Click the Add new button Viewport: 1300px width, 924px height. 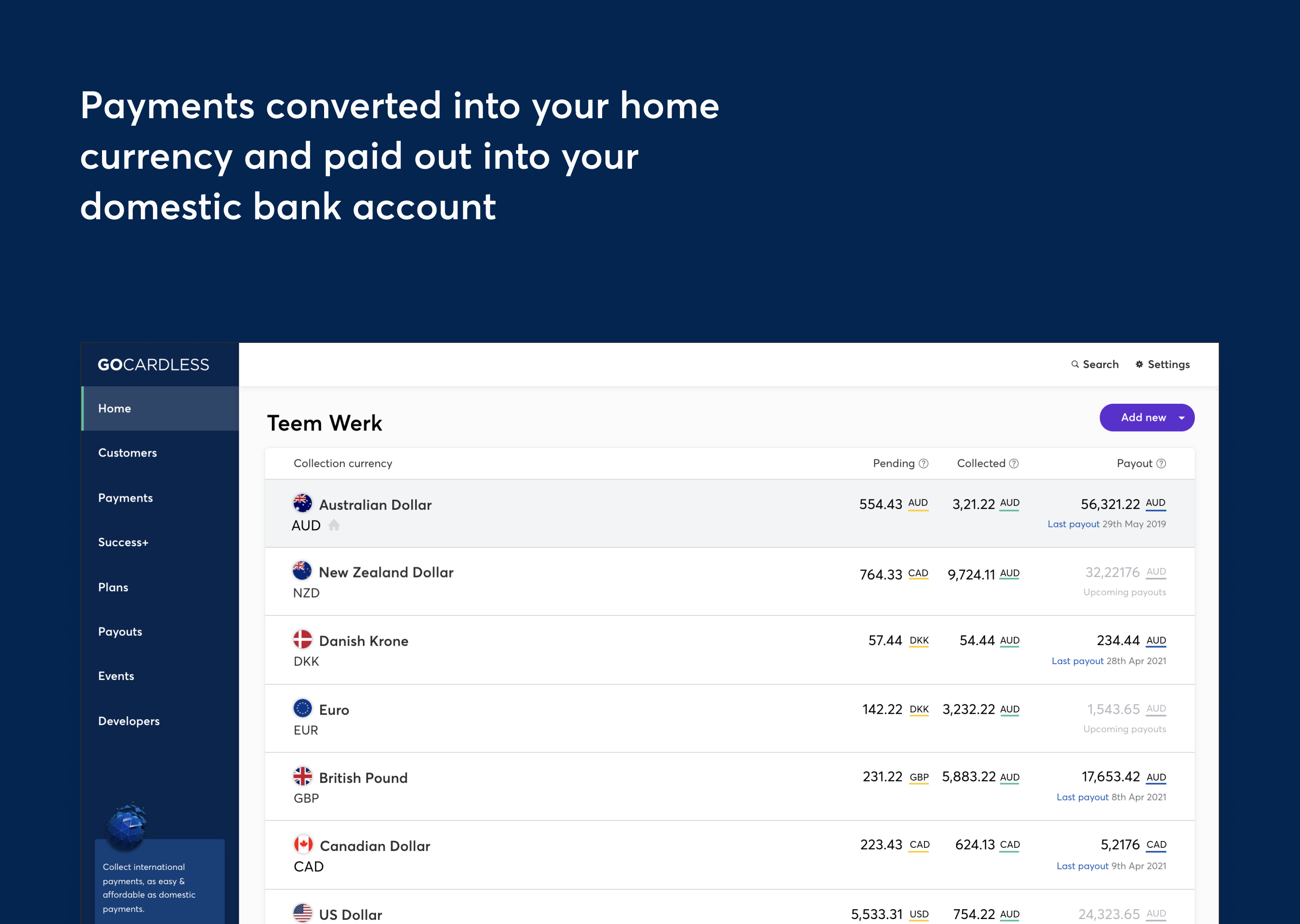[x=1144, y=417]
